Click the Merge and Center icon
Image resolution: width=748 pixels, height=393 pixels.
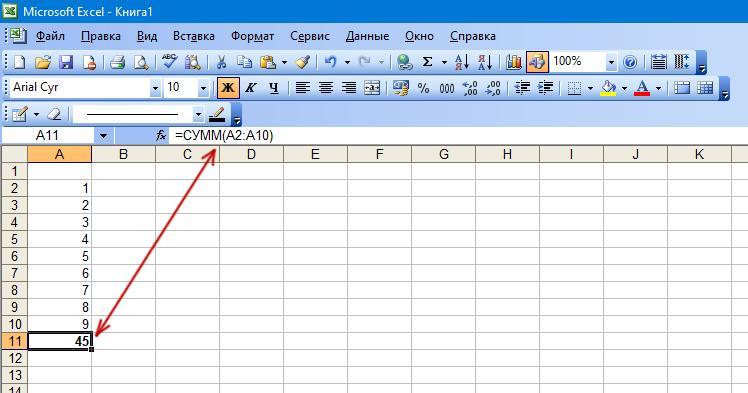click(x=372, y=88)
